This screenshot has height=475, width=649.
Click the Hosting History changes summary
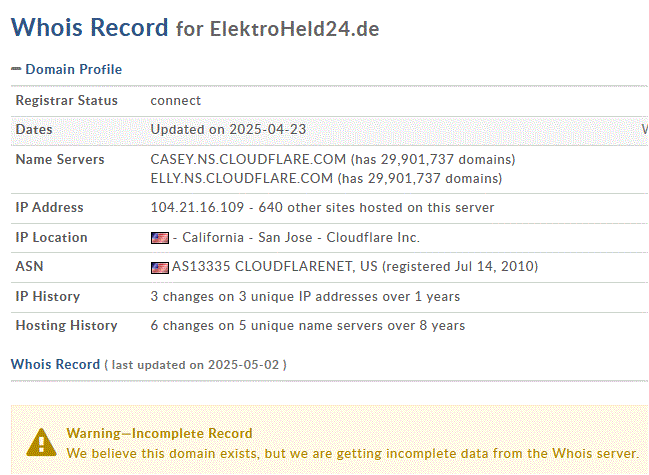pos(307,326)
